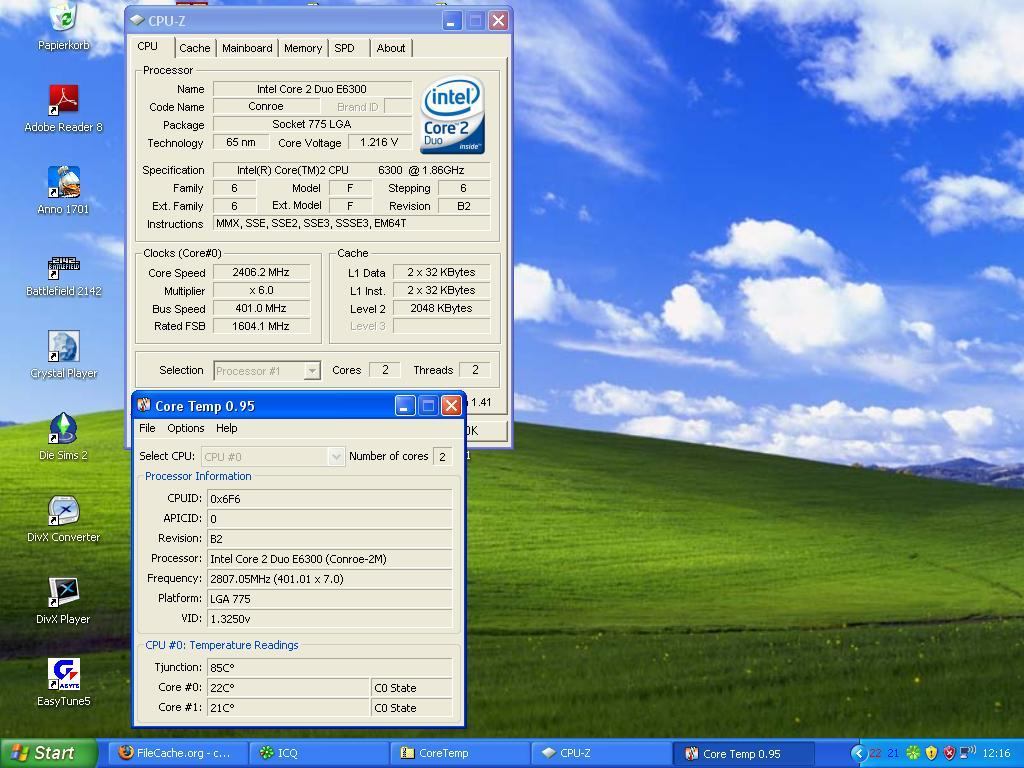This screenshot has width=1024, height=768.
Task: Select the EasyTune5 Gigabyte desktop icon
Action: (63, 675)
